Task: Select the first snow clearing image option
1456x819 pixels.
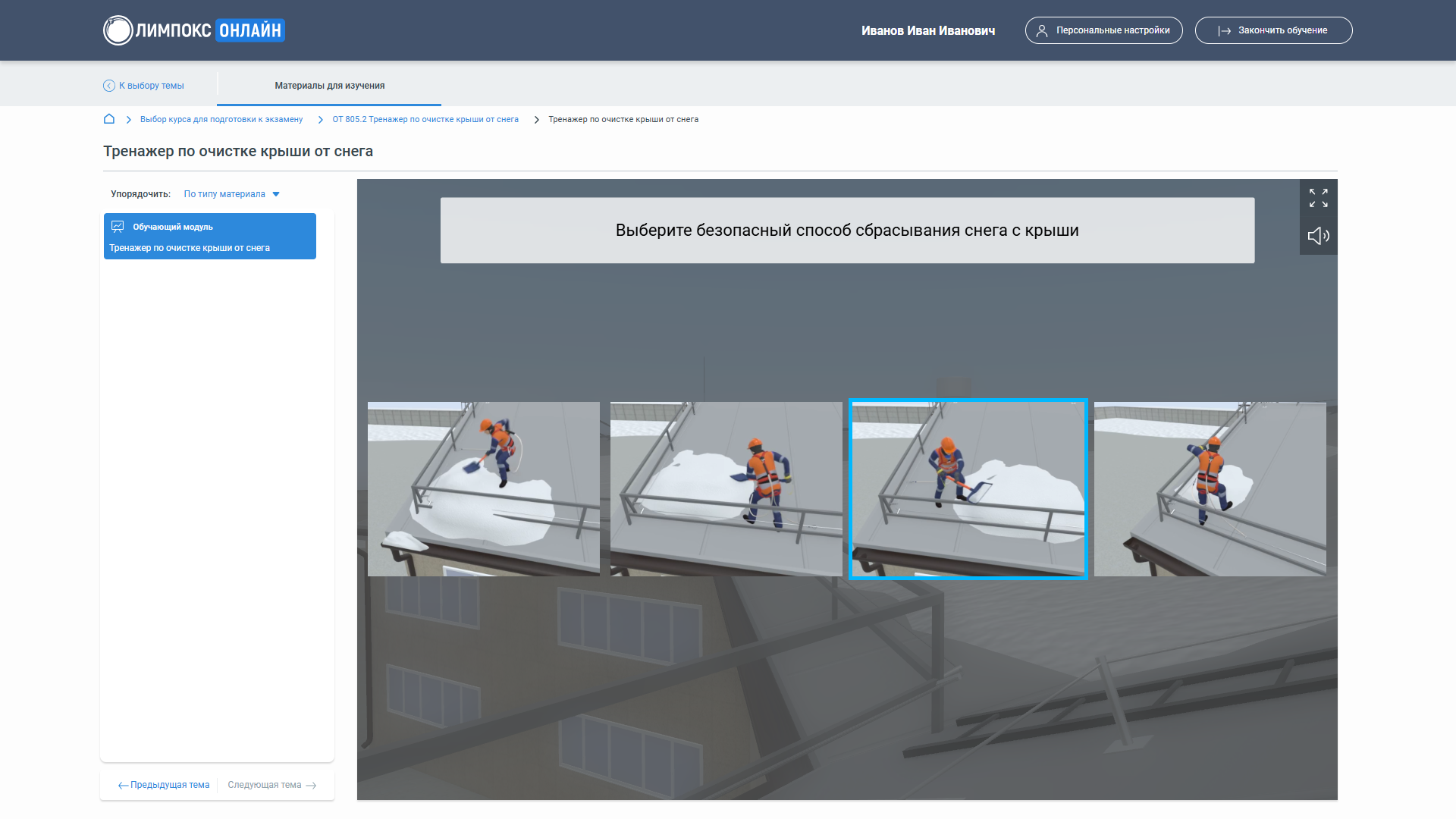Action: click(483, 488)
